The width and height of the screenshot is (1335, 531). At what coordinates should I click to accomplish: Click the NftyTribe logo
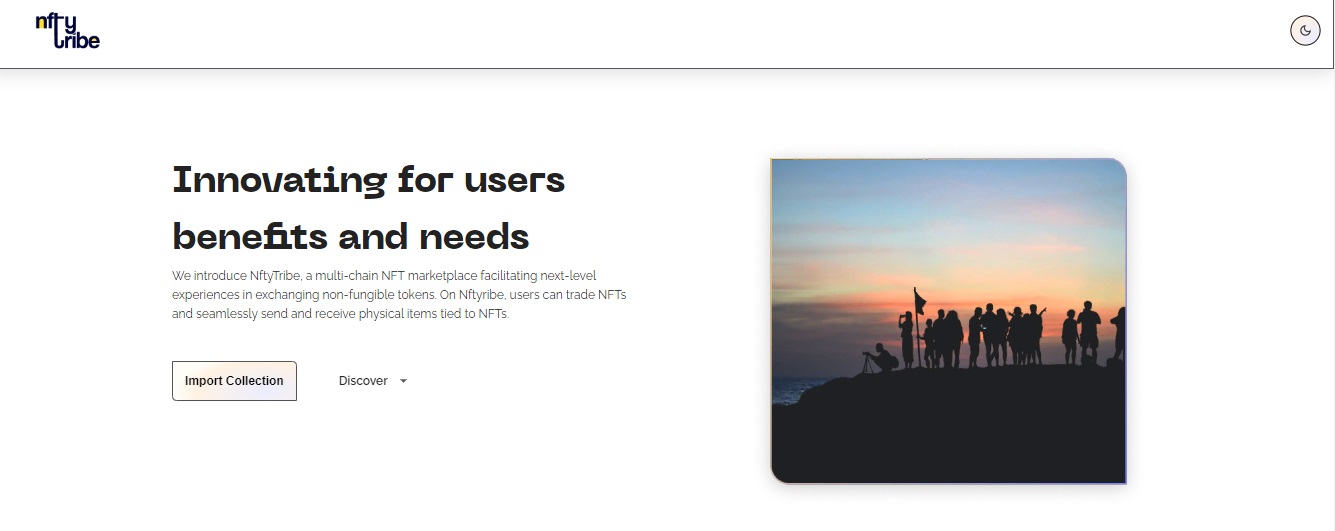[x=67, y=31]
